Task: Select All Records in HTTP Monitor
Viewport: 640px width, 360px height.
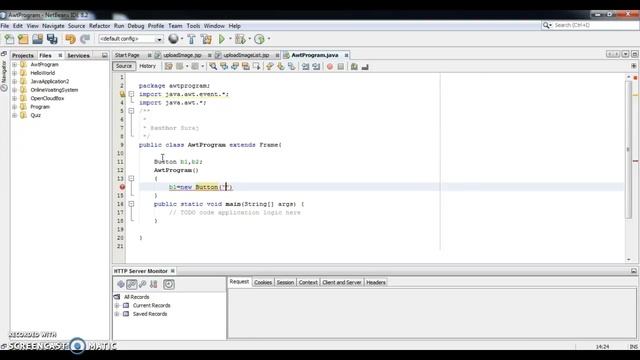Action: 136,297
